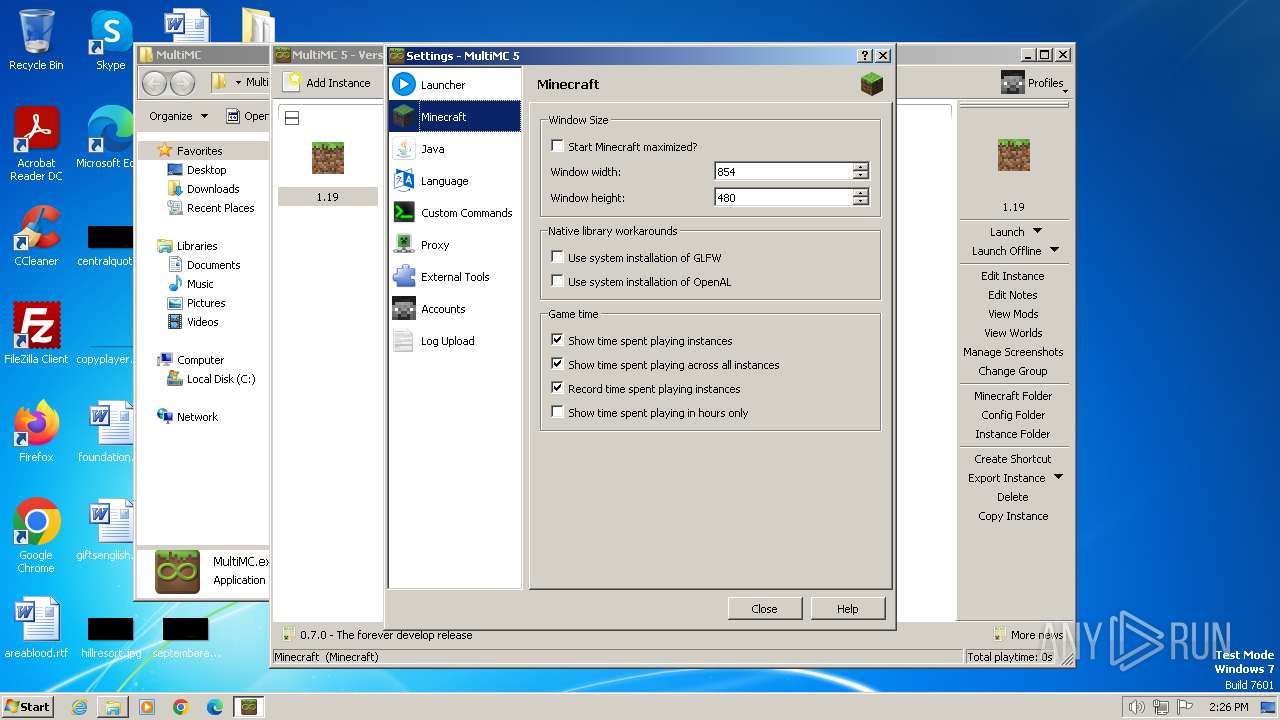Viewport: 1280px width, 720px height.
Task: Open the Log Upload page icon
Action: [404, 340]
